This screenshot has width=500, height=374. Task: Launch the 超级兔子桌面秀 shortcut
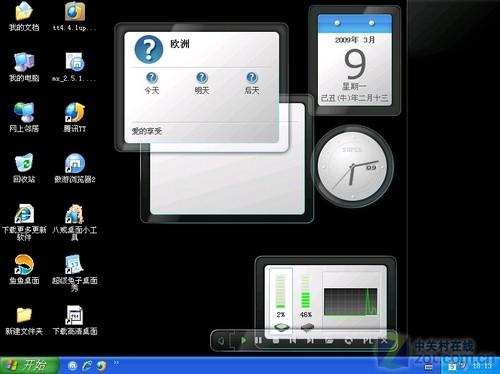[75, 273]
